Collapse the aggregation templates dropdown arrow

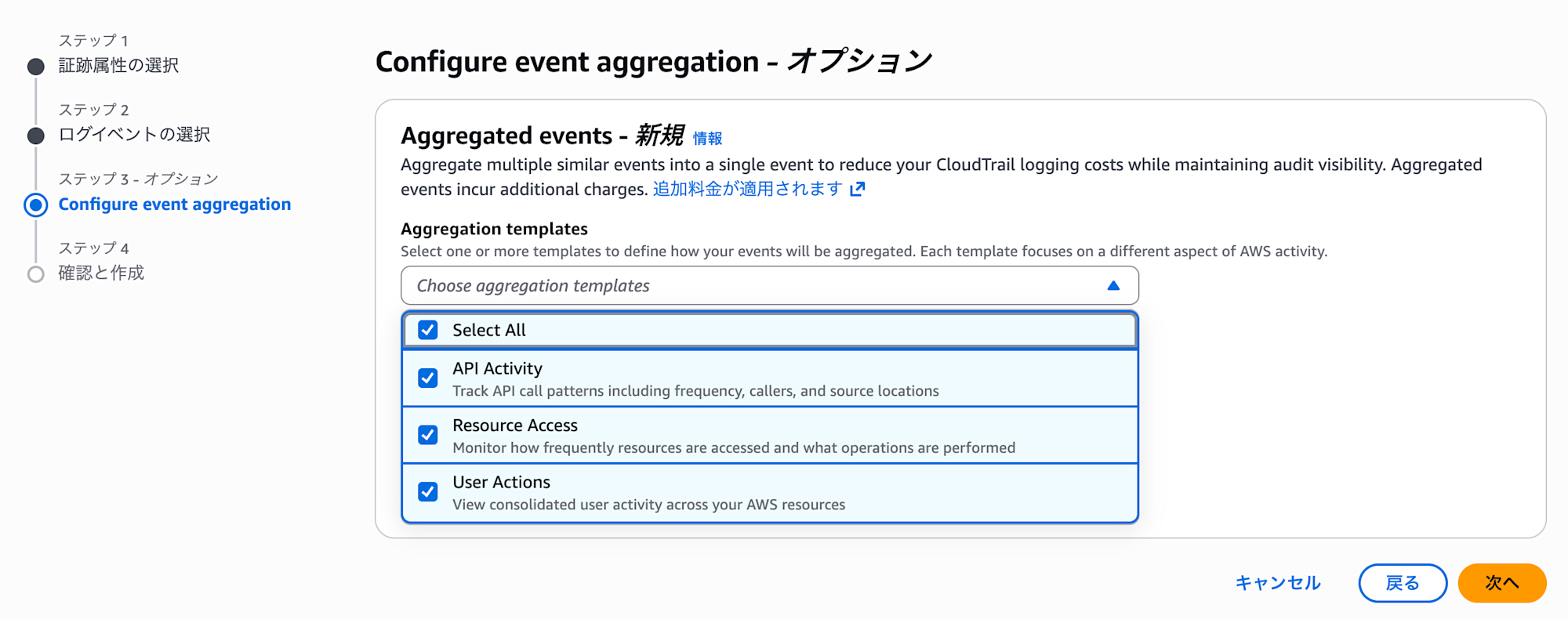(1114, 285)
